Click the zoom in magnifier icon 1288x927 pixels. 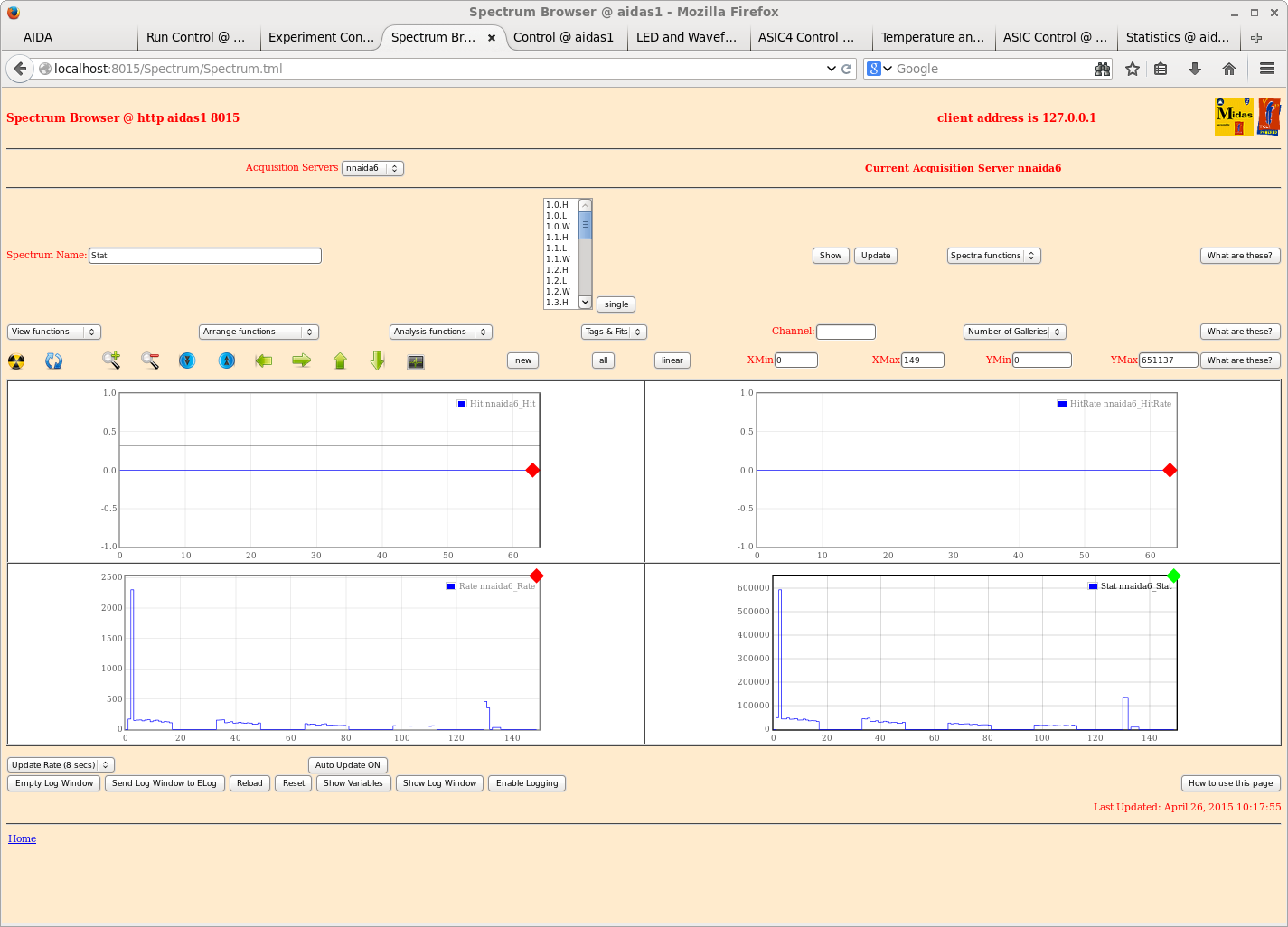[111, 360]
